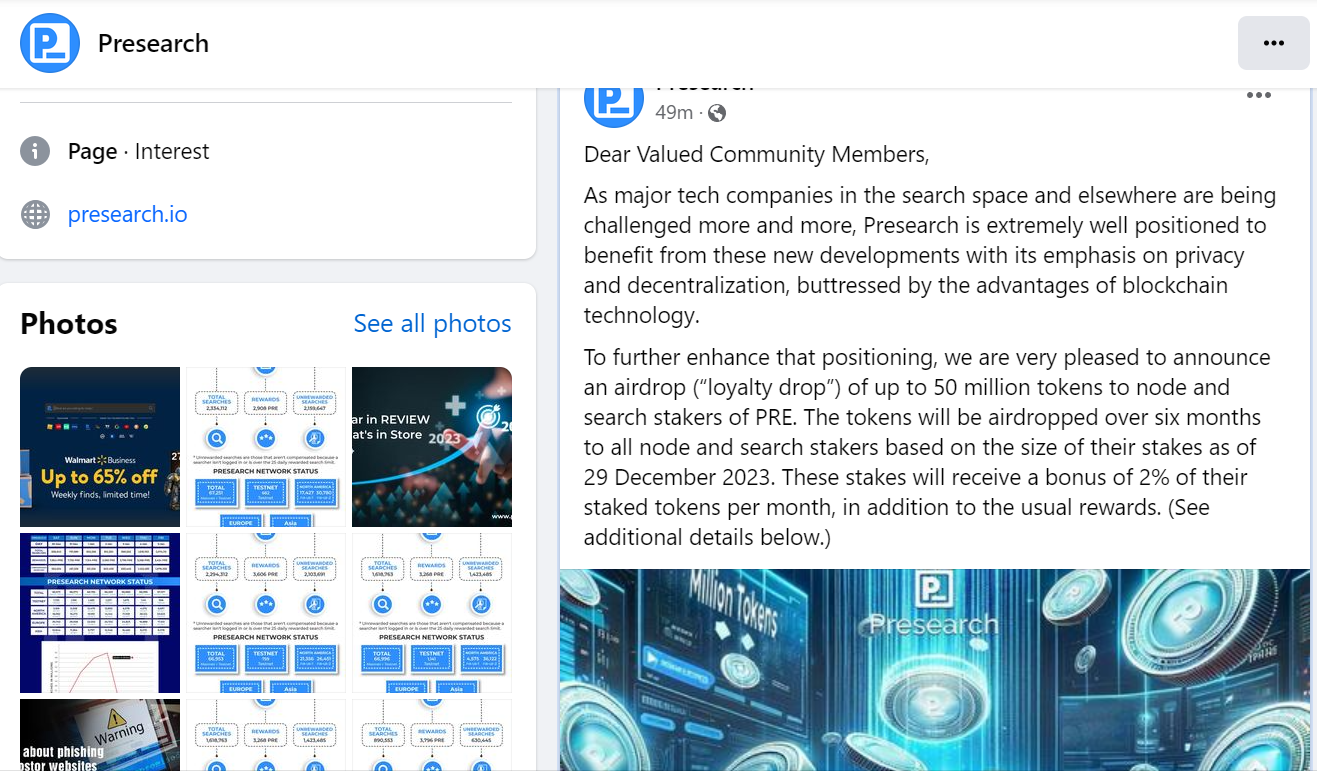Open the See all photos link
1317x771 pixels.
point(432,324)
